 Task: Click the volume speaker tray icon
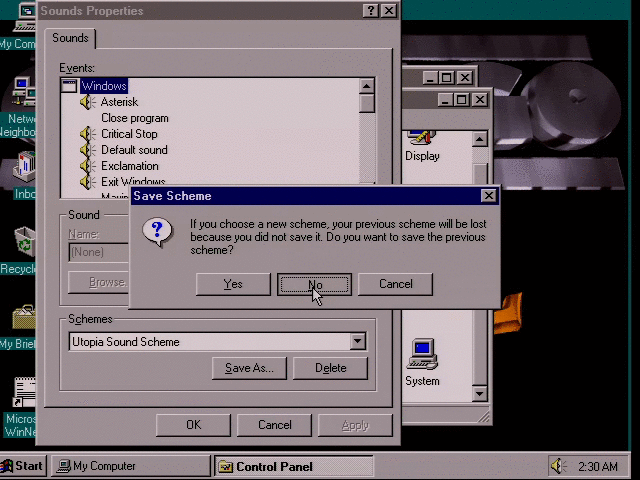click(x=558, y=466)
